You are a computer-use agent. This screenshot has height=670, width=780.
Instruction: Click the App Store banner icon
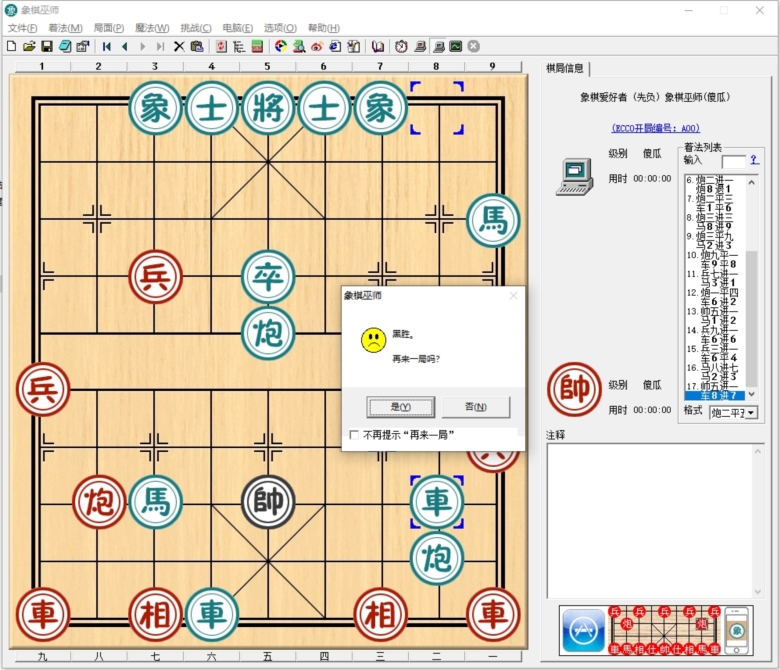(584, 631)
